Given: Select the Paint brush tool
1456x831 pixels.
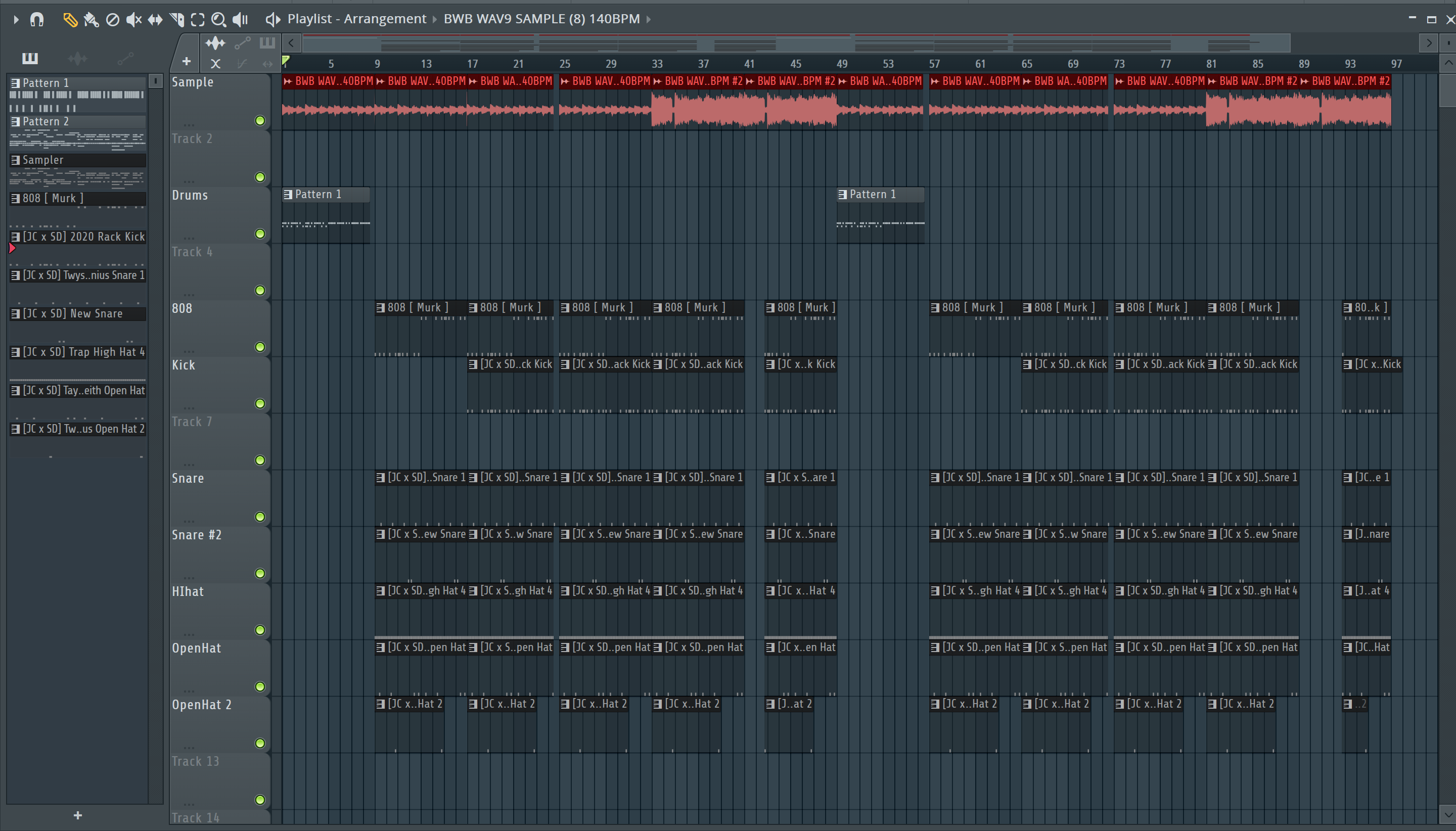Looking at the screenshot, I should pos(91,20).
